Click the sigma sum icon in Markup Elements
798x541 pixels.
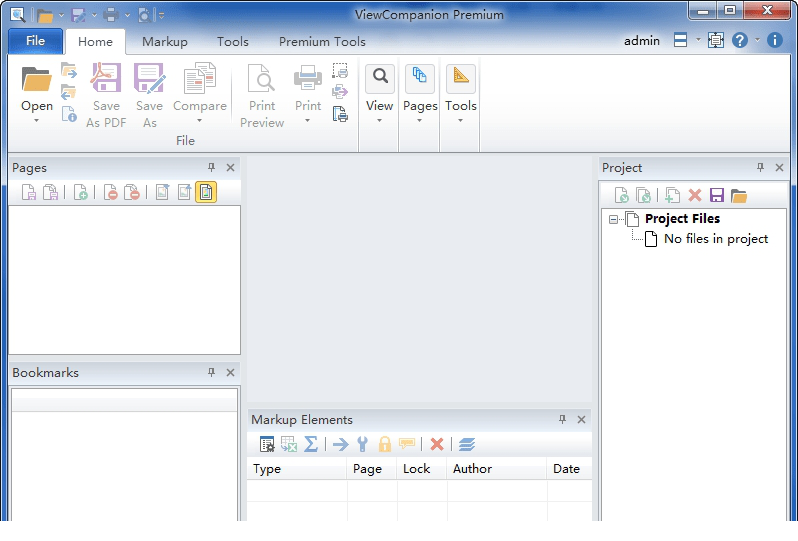pyautogui.click(x=311, y=444)
